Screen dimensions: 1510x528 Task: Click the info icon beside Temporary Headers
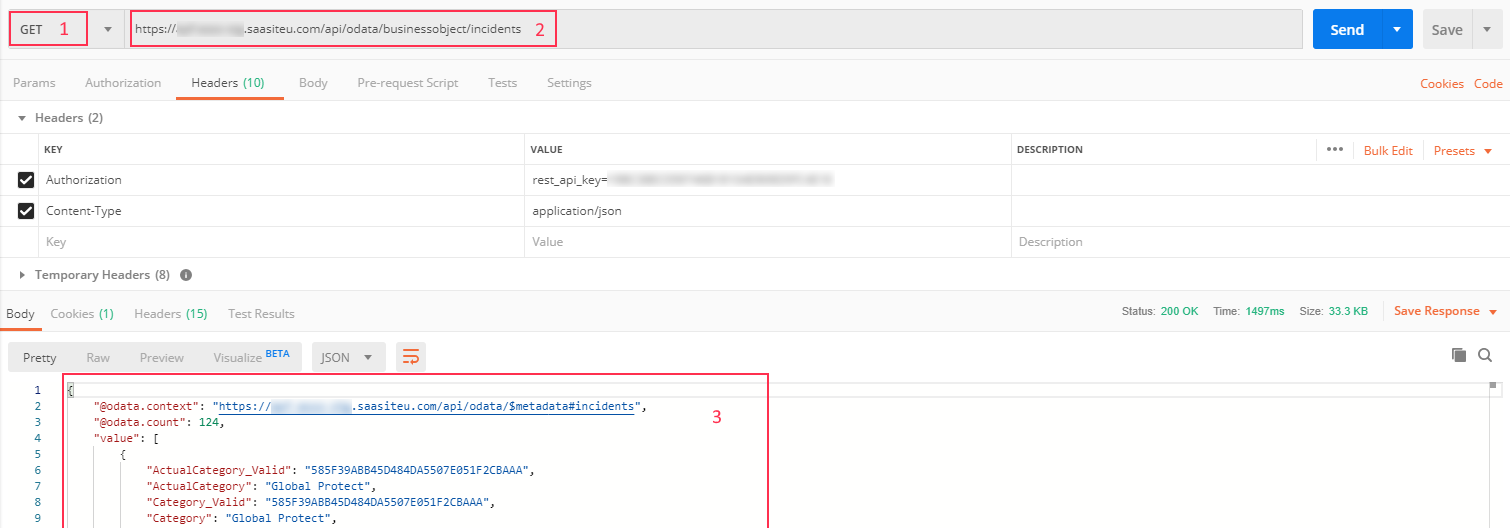click(x=186, y=275)
